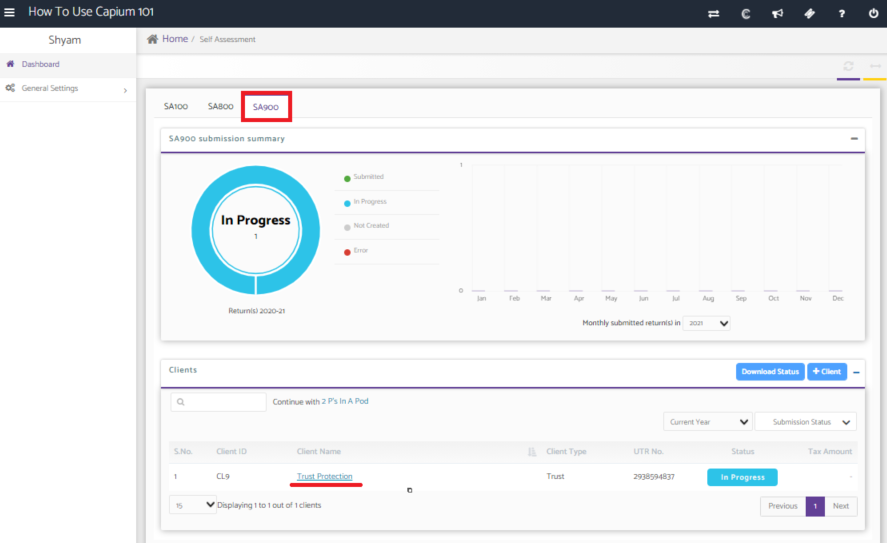Open the 2021 year dropdown
The width and height of the screenshot is (887, 543).
pos(707,324)
